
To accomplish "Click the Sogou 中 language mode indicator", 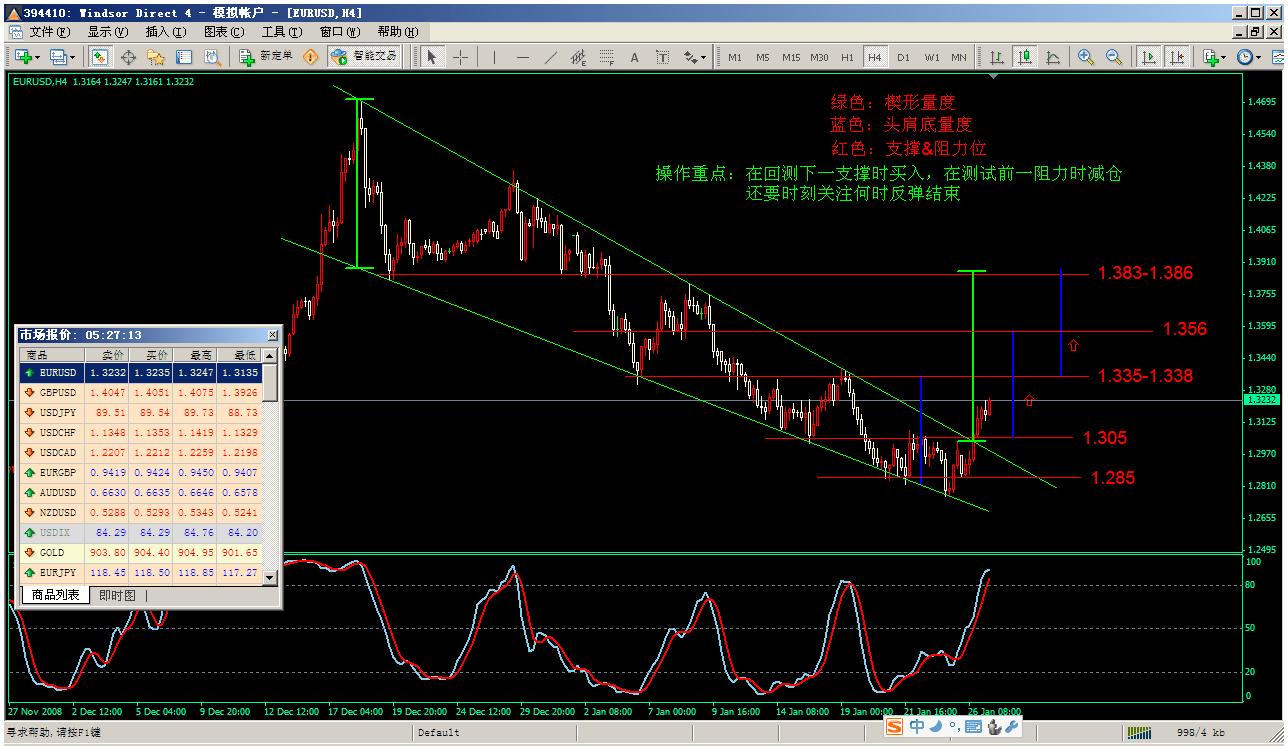I will [917, 727].
